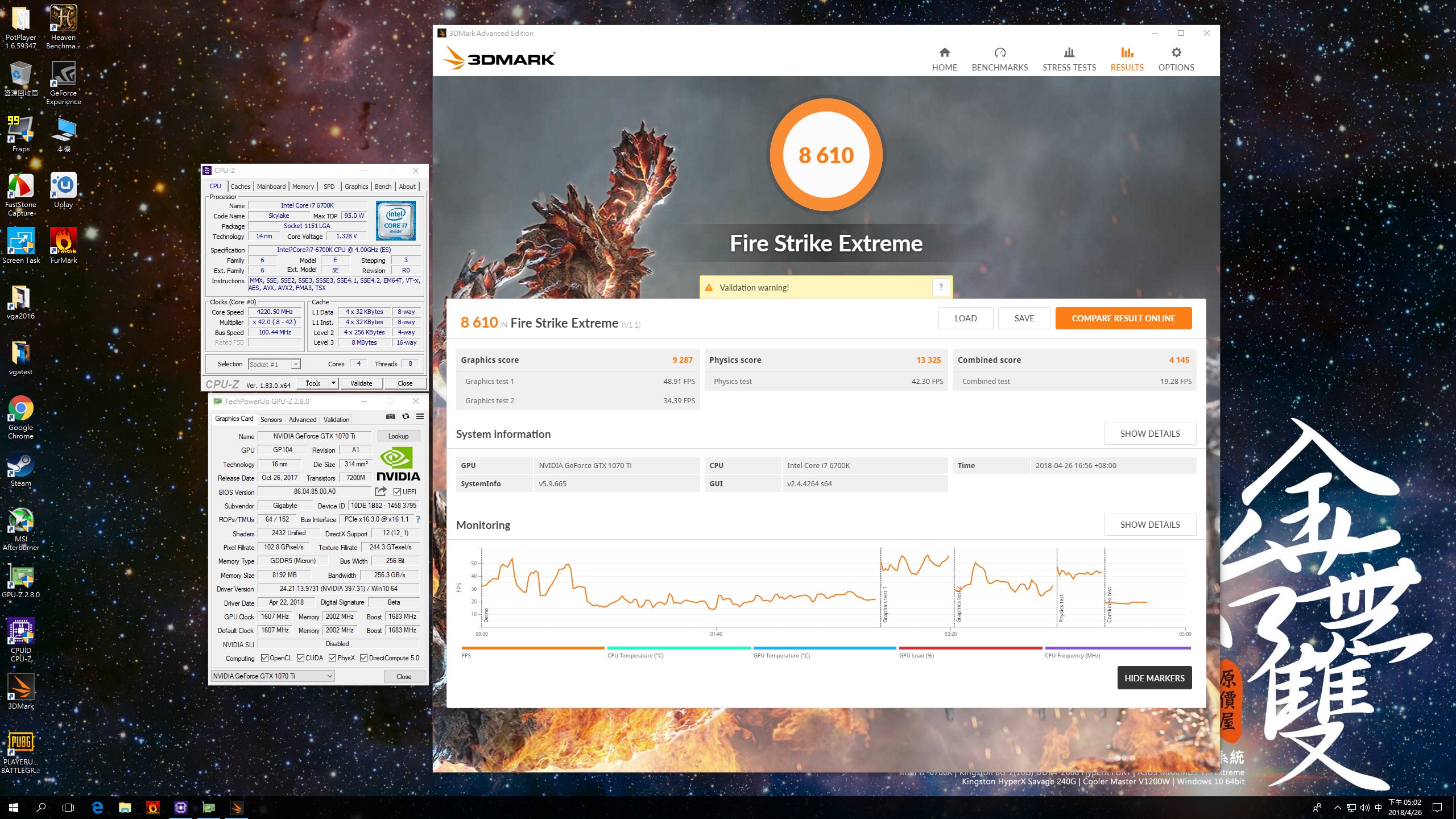
Task: Open PUBG desktop shortcut
Action: (x=21, y=753)
